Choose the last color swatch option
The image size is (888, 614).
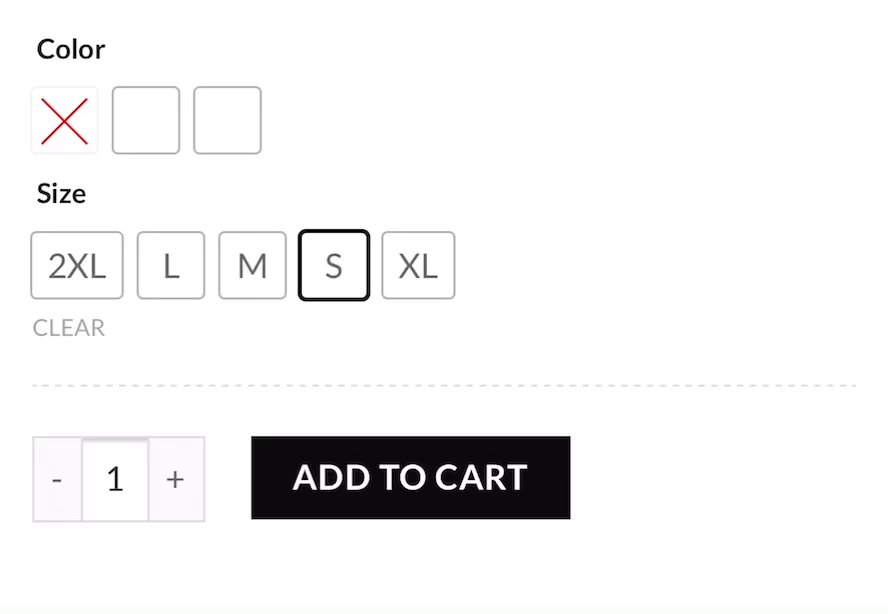tap(227, 121)
